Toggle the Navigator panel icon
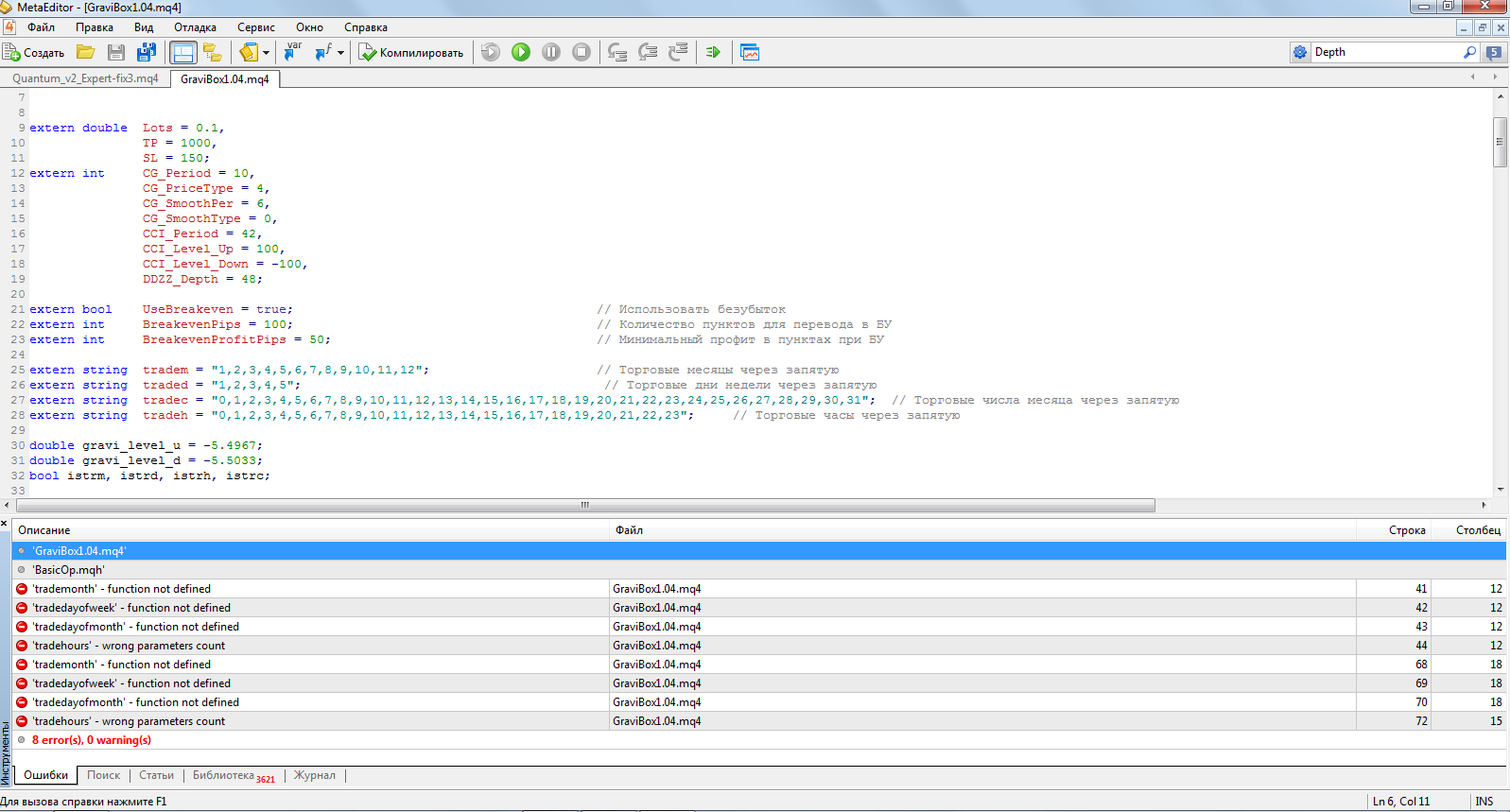 pos(213,52)
